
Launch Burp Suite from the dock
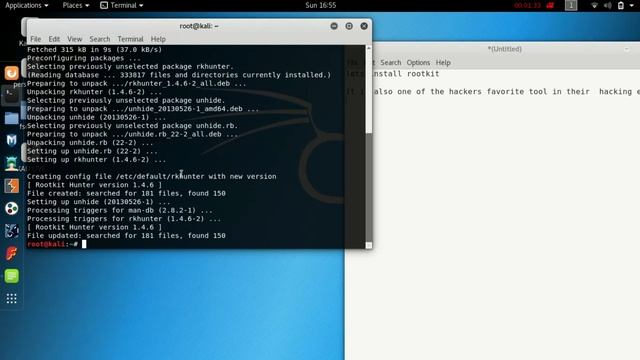point(11,186)
